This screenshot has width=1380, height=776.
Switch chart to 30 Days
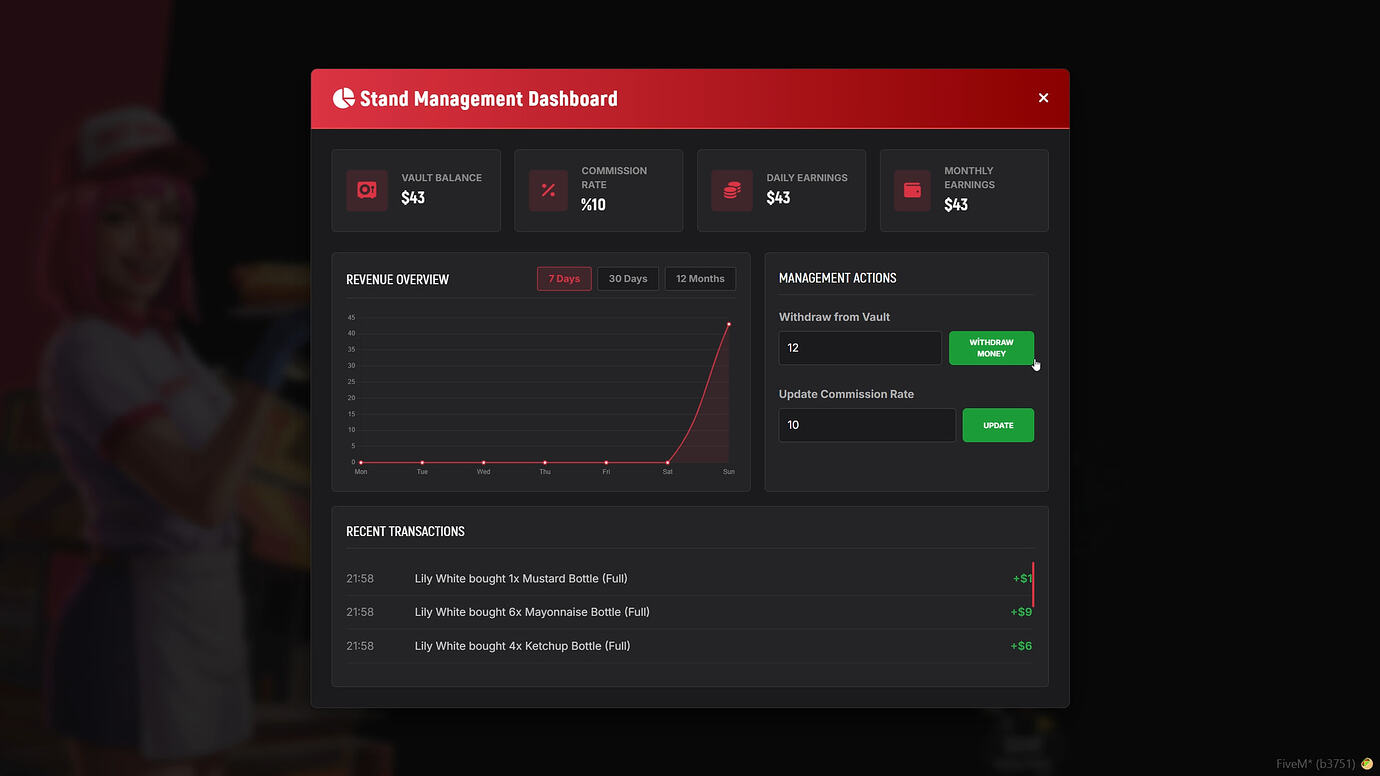(x=628, y=279)
